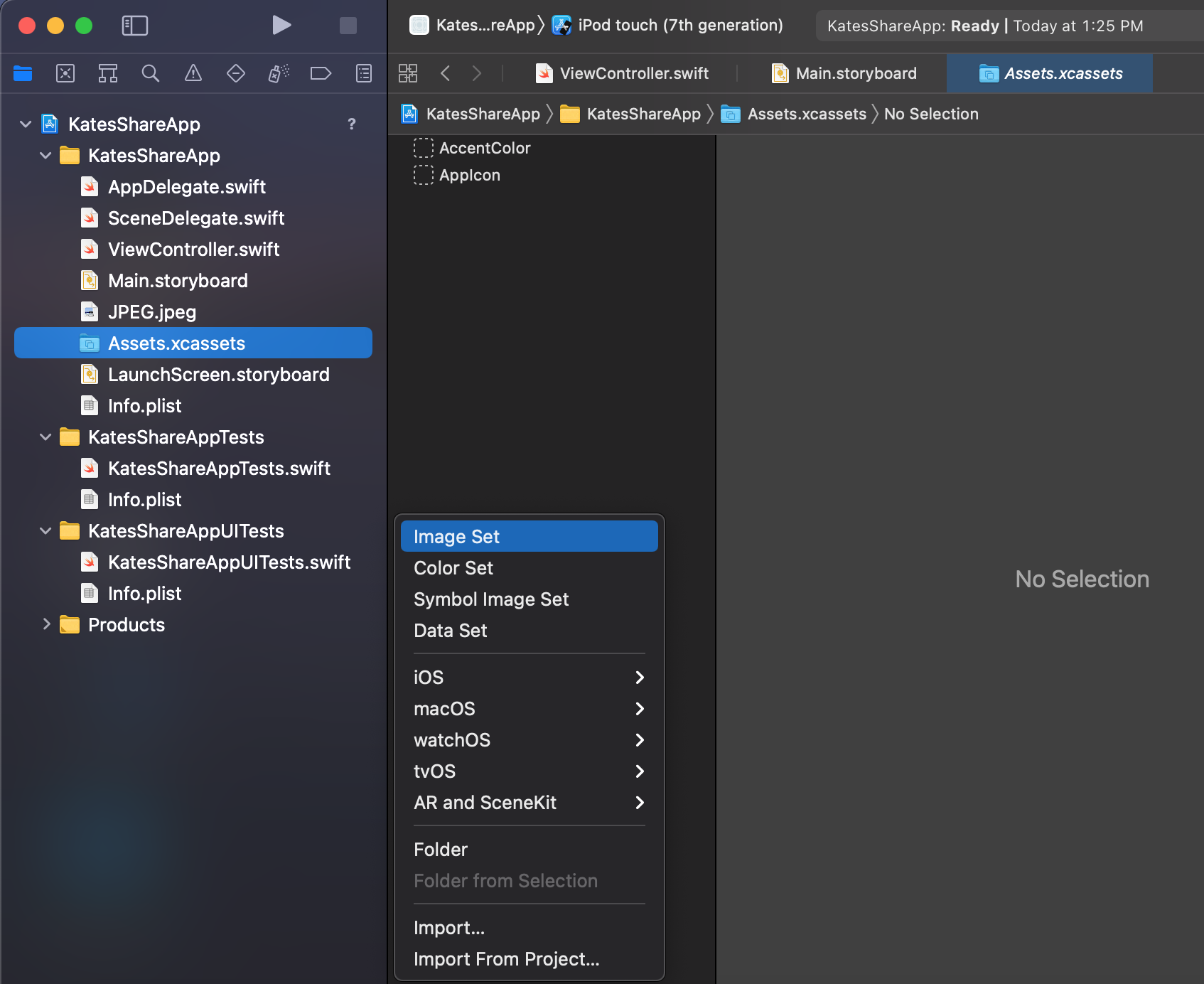Click Assets.xcassets in the jump bar
Image resolution: width=1204 pixels, height=984 pixels.
point(794,114)
